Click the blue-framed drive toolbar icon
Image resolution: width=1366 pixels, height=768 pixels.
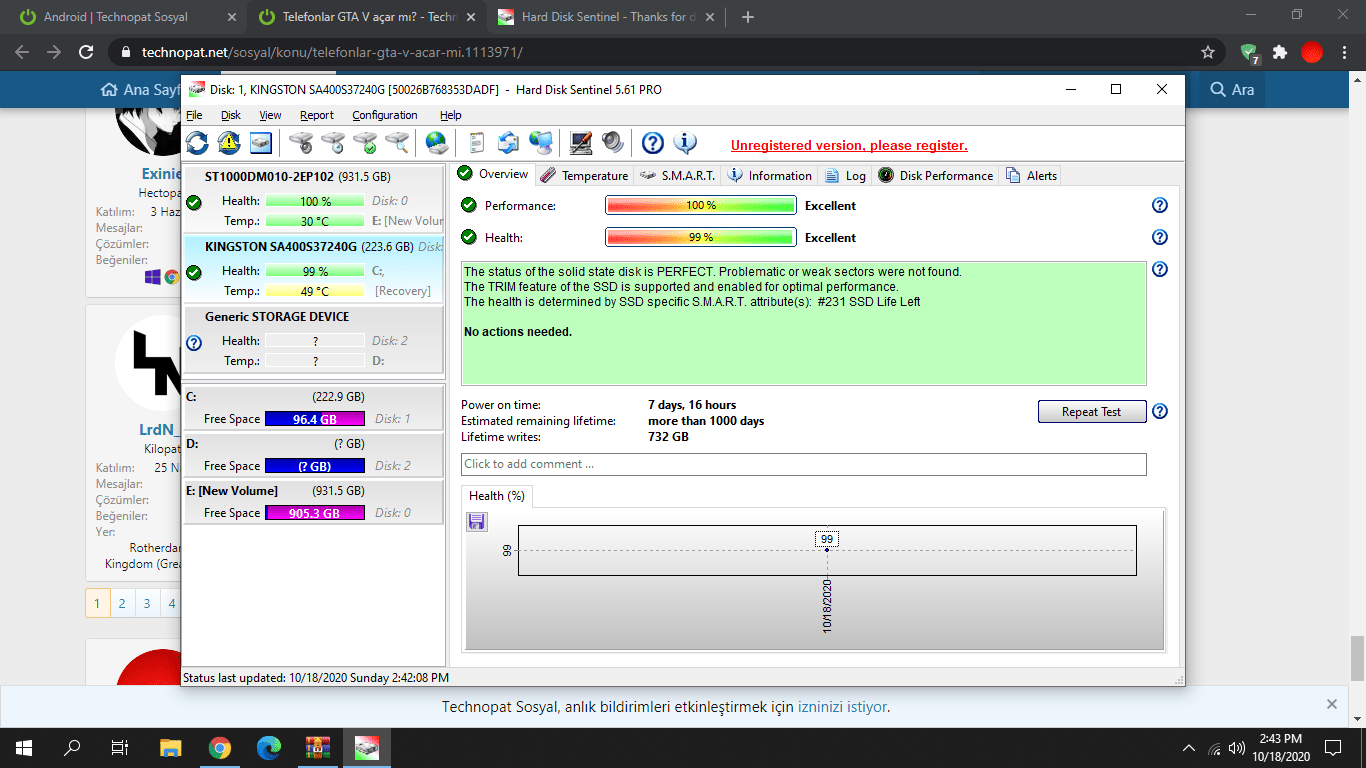[x=261, y=143]
